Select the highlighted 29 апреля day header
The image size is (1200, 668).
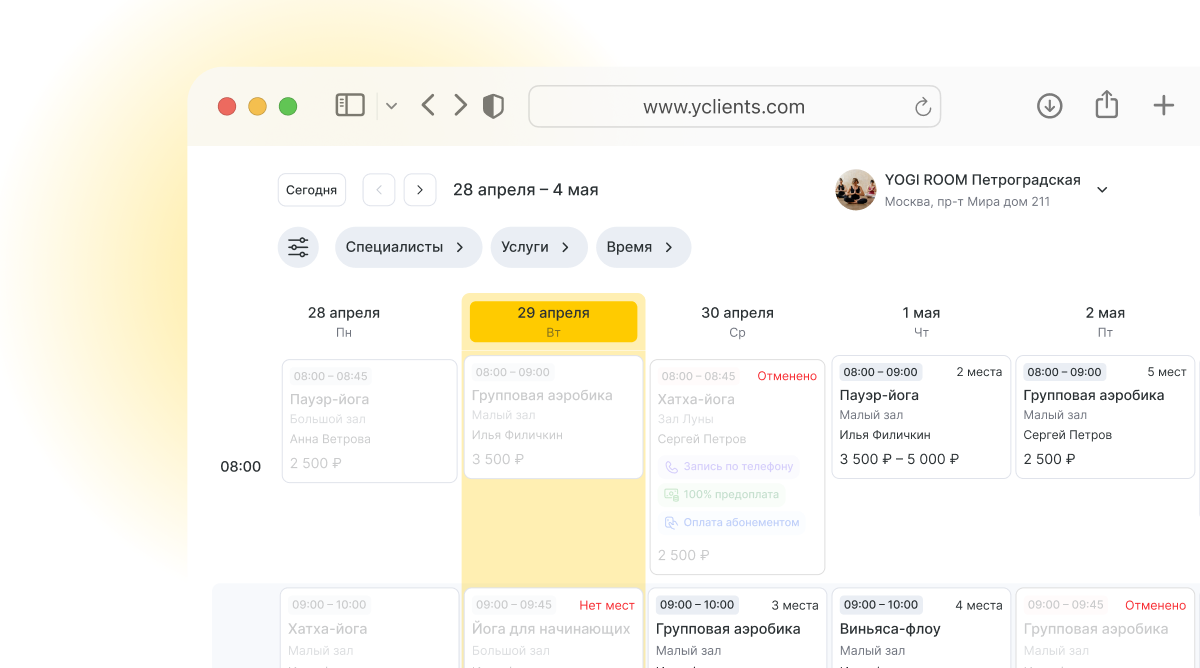point(553,321)
